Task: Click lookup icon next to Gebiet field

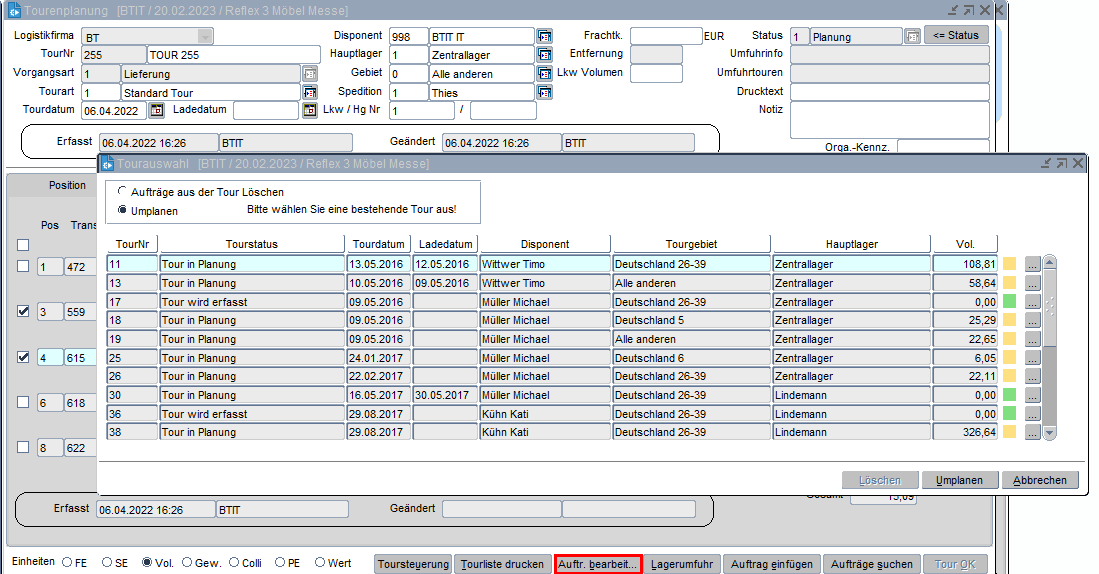Action: (x=544, y=74)
